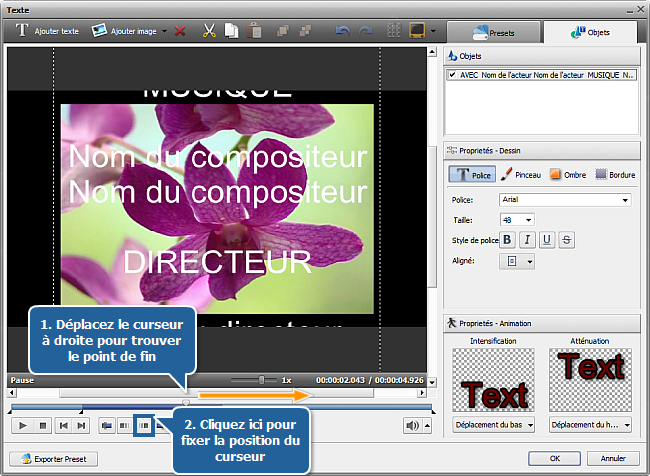Click the scissors Cut icon

click(x=210, y=31)
